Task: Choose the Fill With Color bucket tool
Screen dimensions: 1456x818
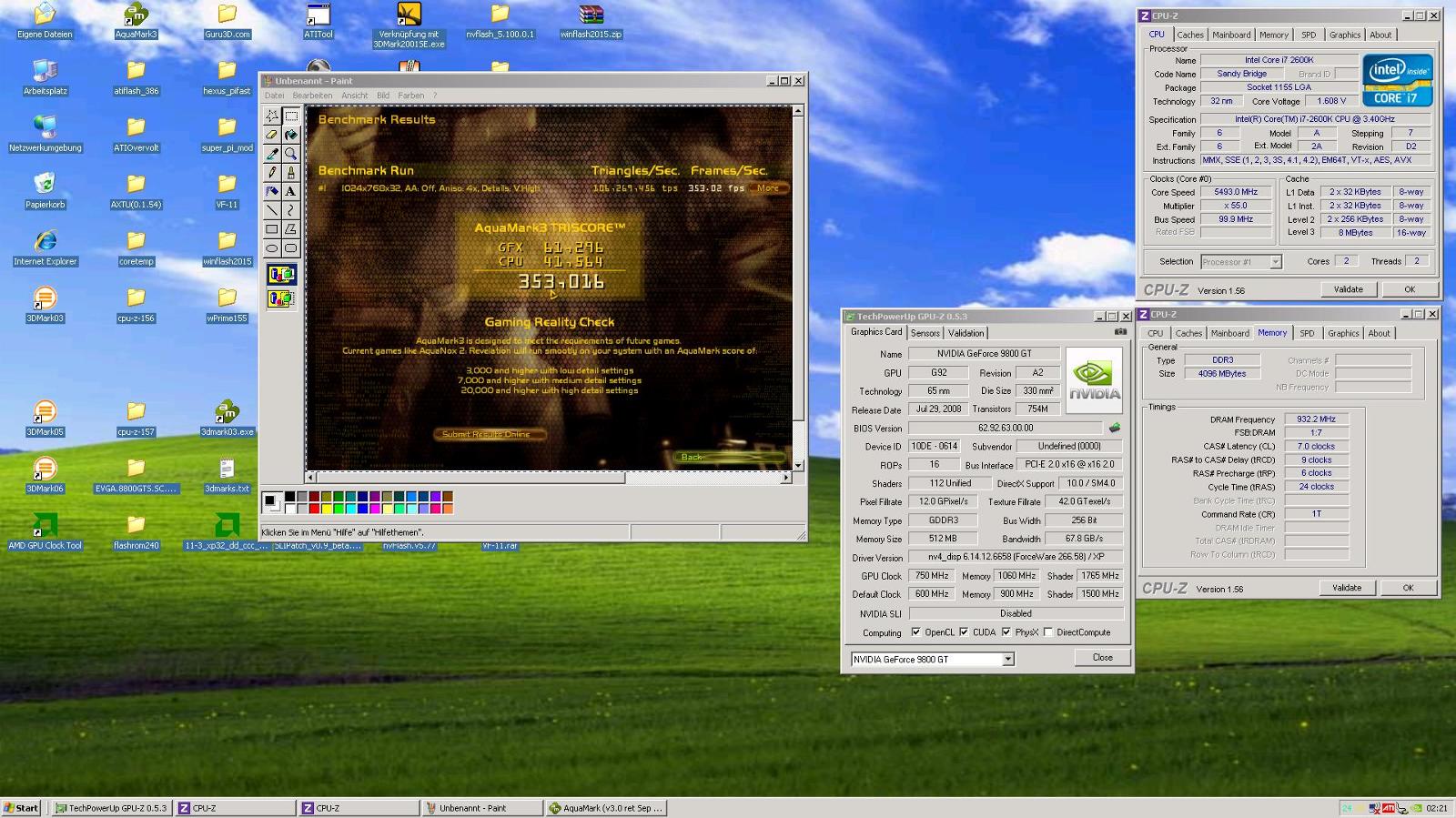Action: [x=290, y=135]
